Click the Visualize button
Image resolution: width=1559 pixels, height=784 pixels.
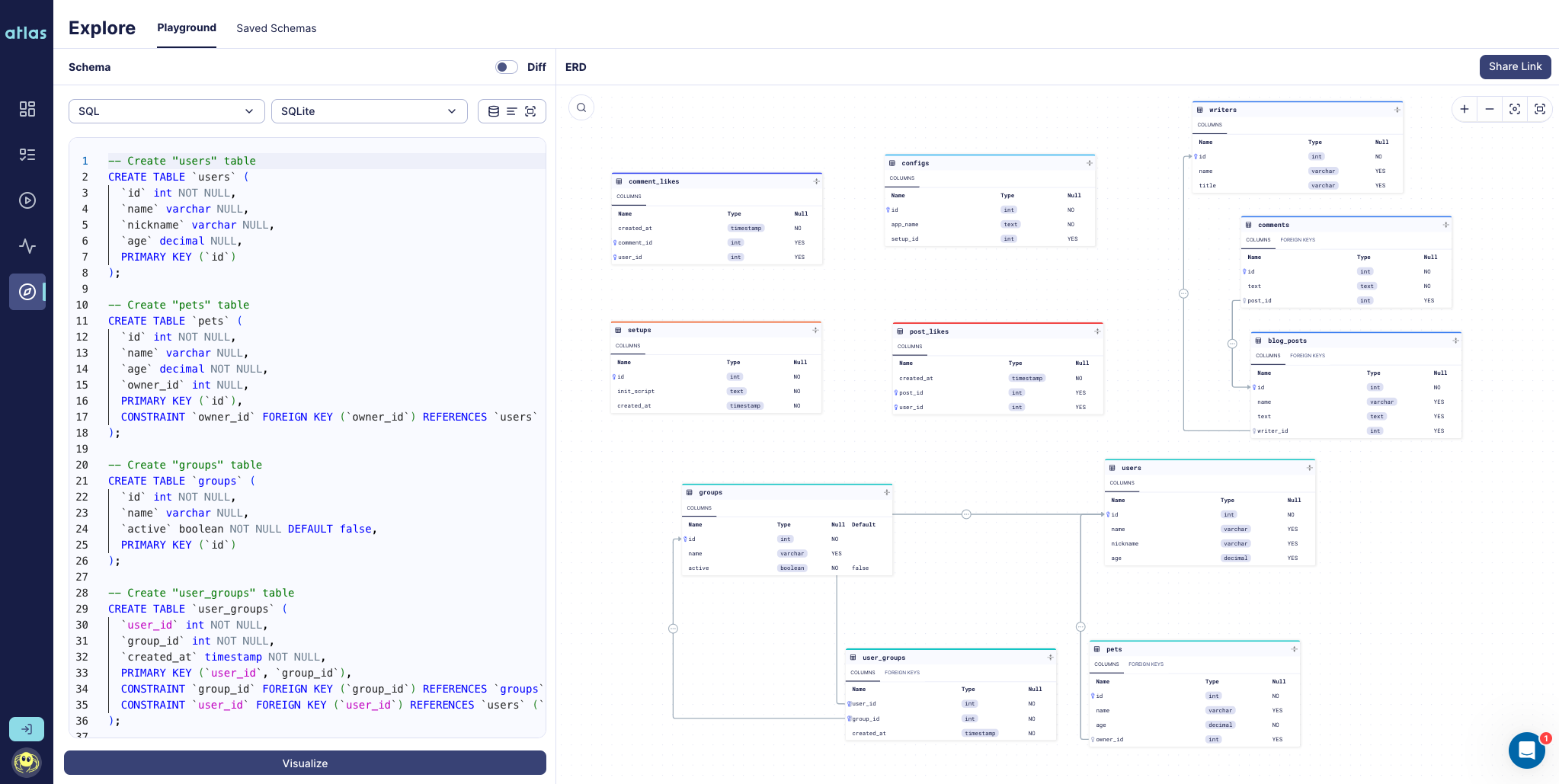(x=305, y=763)
